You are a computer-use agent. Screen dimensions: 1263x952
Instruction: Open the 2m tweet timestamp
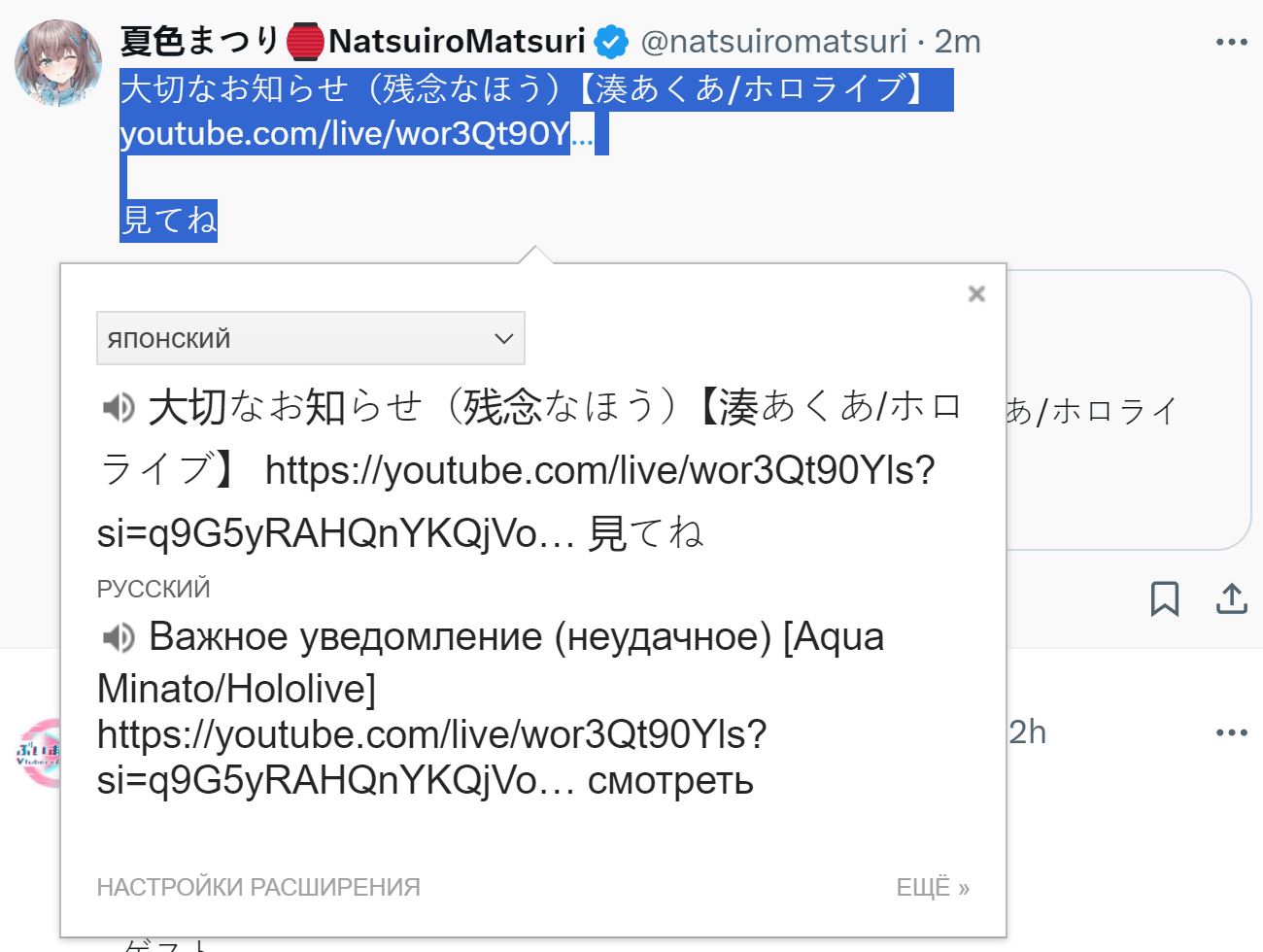pos(957,41)
